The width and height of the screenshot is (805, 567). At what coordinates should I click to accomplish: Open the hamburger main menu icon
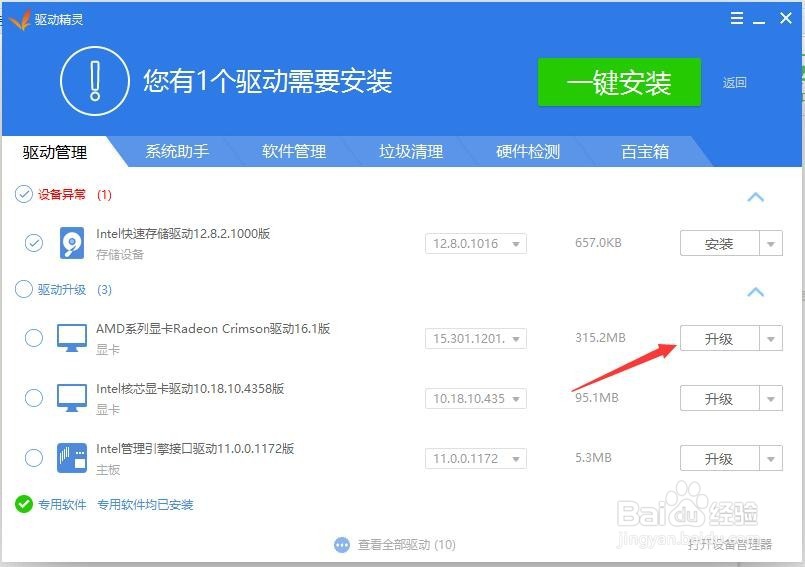pyautogui.click(x=736, y=18)
